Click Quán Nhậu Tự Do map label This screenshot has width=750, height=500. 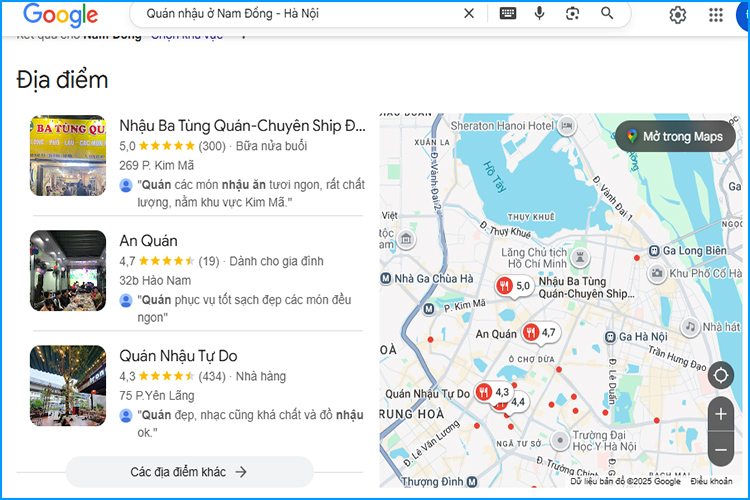pyautogui.click(x=428, y=394)
